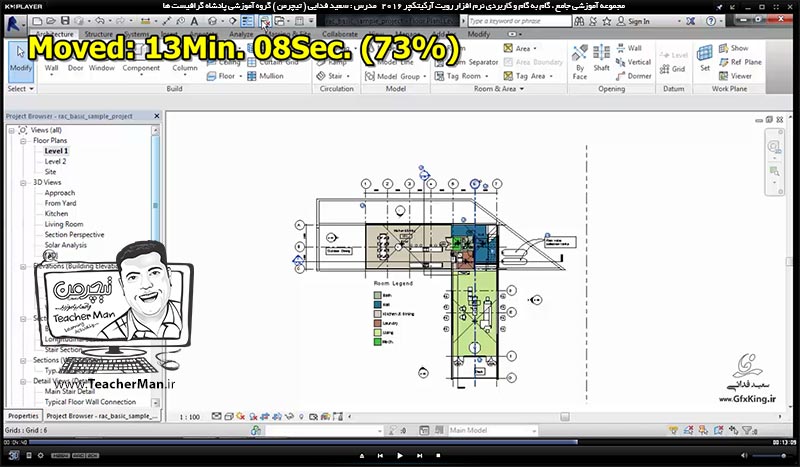Switch to the Properties panel tab

[23, 416]
